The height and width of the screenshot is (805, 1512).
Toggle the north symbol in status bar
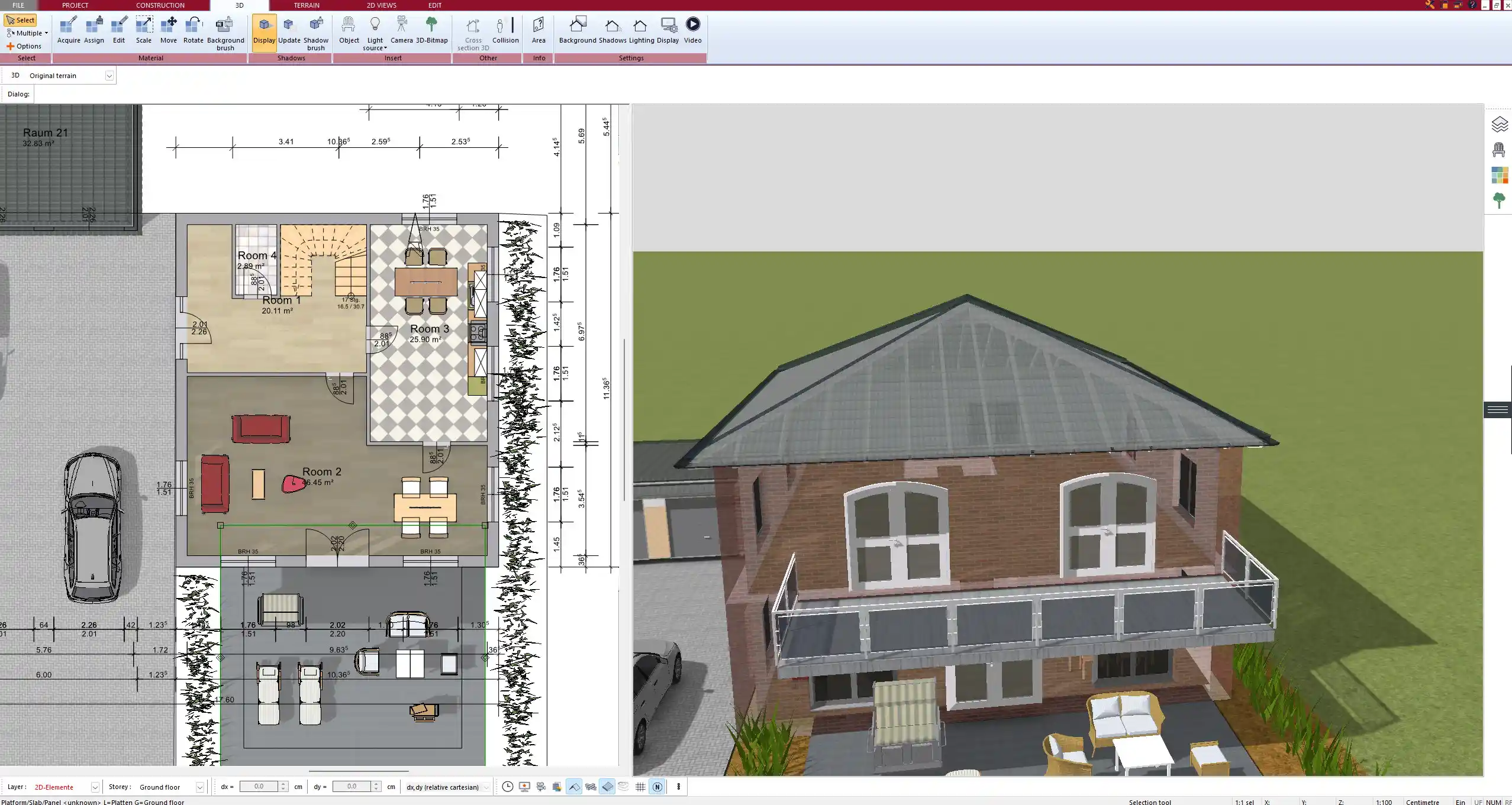[x=657, y=787]
